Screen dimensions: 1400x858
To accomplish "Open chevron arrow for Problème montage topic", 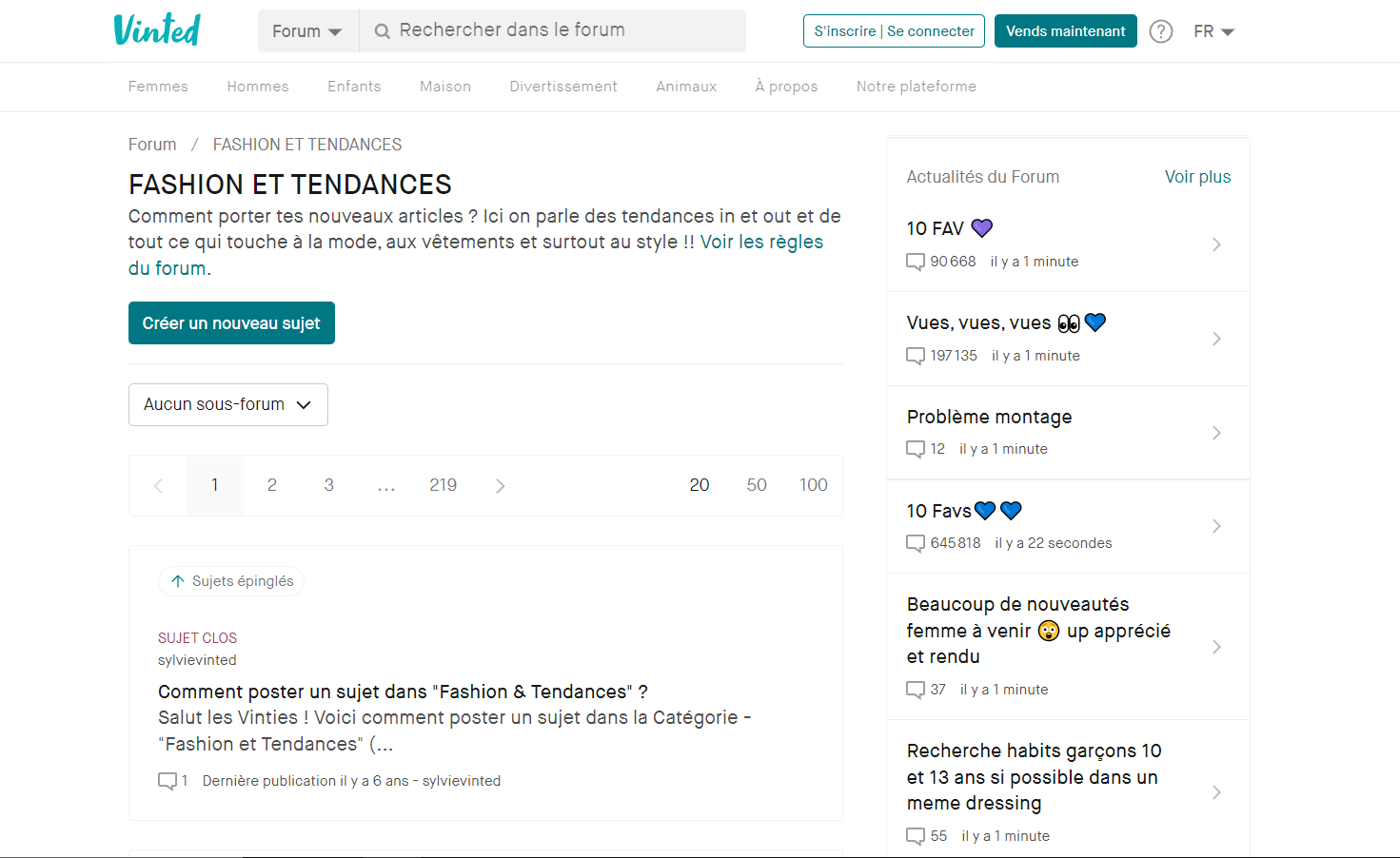I will (1216, 433).
